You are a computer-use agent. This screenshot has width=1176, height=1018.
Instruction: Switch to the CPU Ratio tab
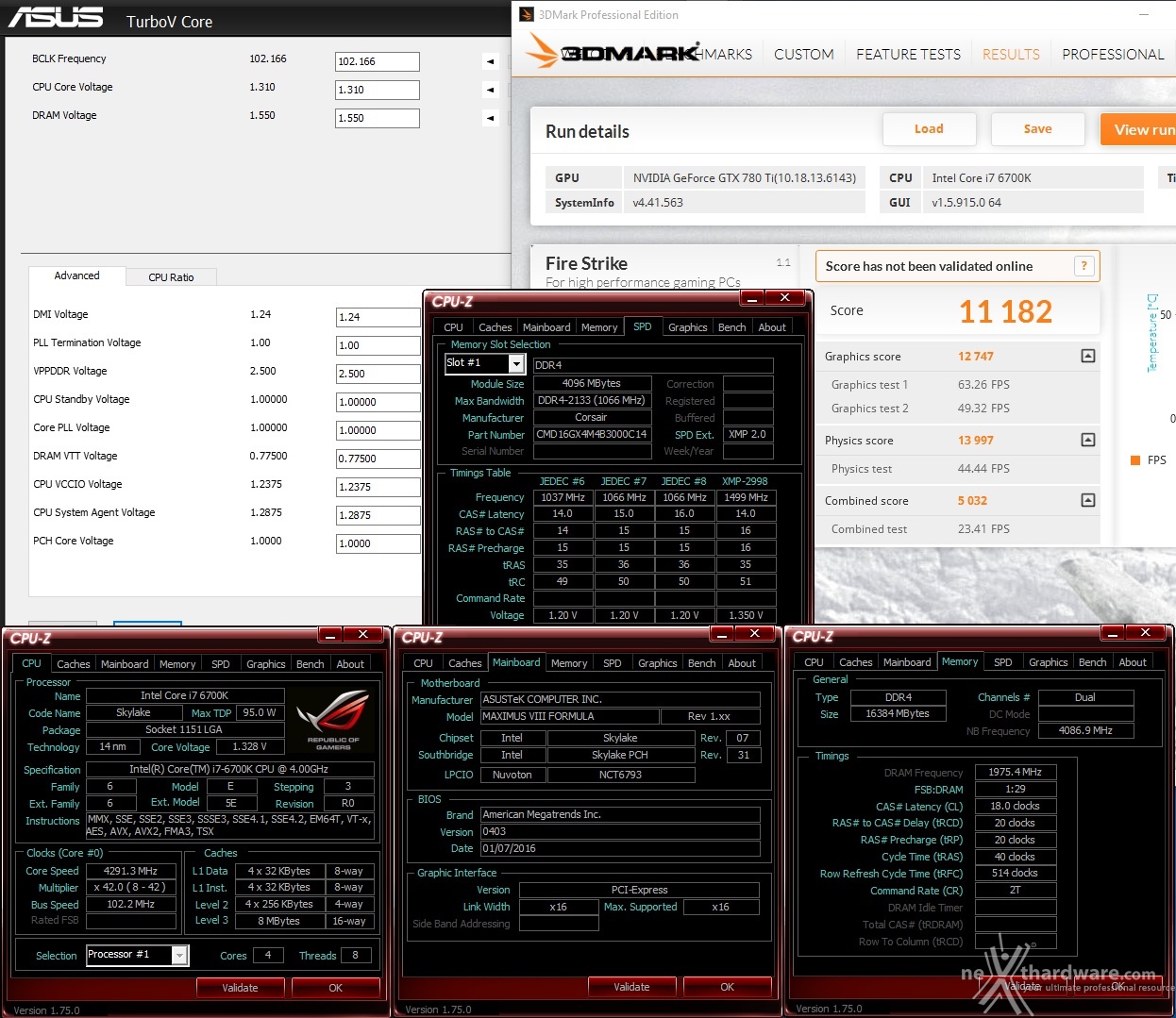[x=171, y=277]
